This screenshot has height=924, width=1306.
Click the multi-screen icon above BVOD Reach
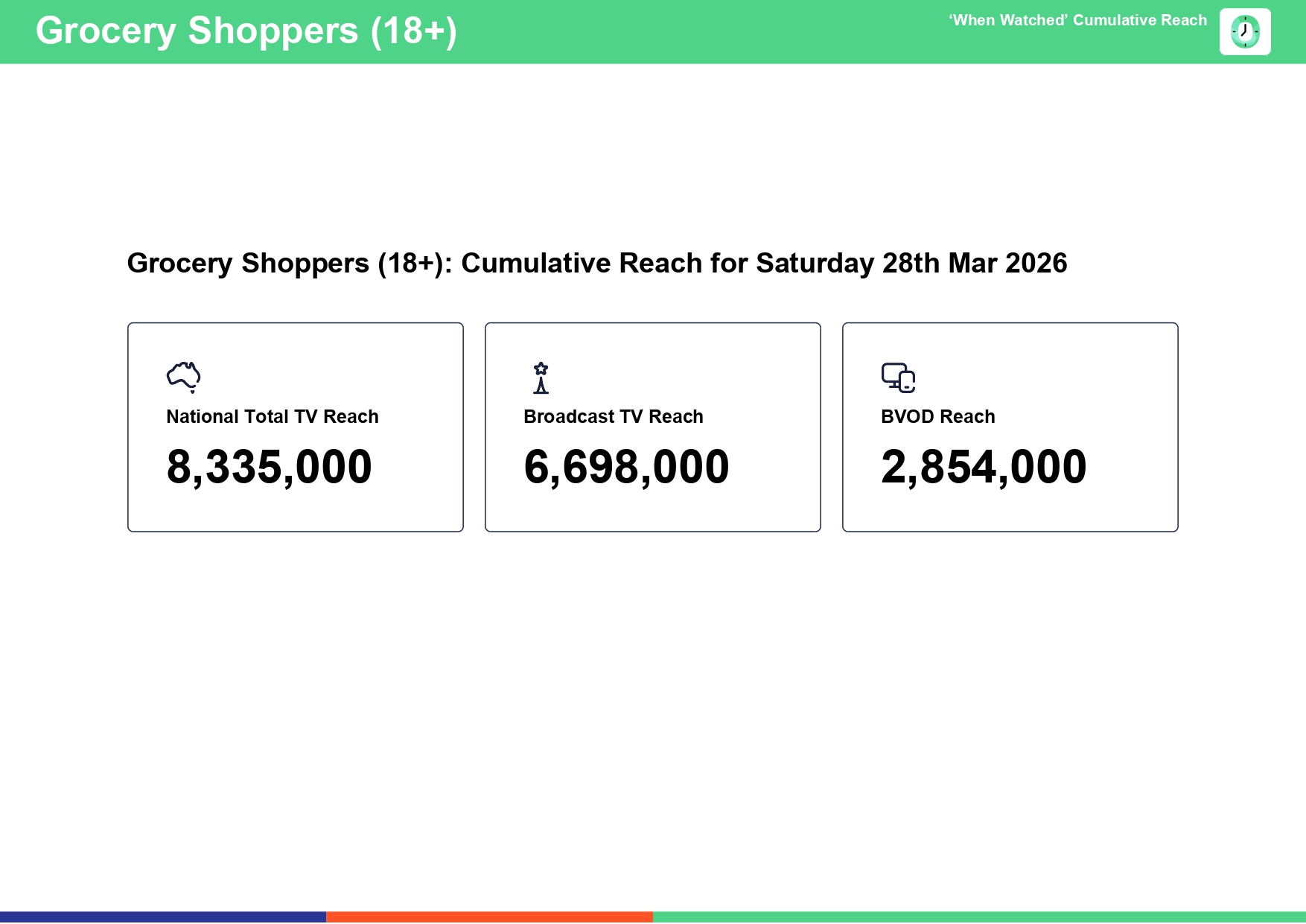tap(899, 376)
